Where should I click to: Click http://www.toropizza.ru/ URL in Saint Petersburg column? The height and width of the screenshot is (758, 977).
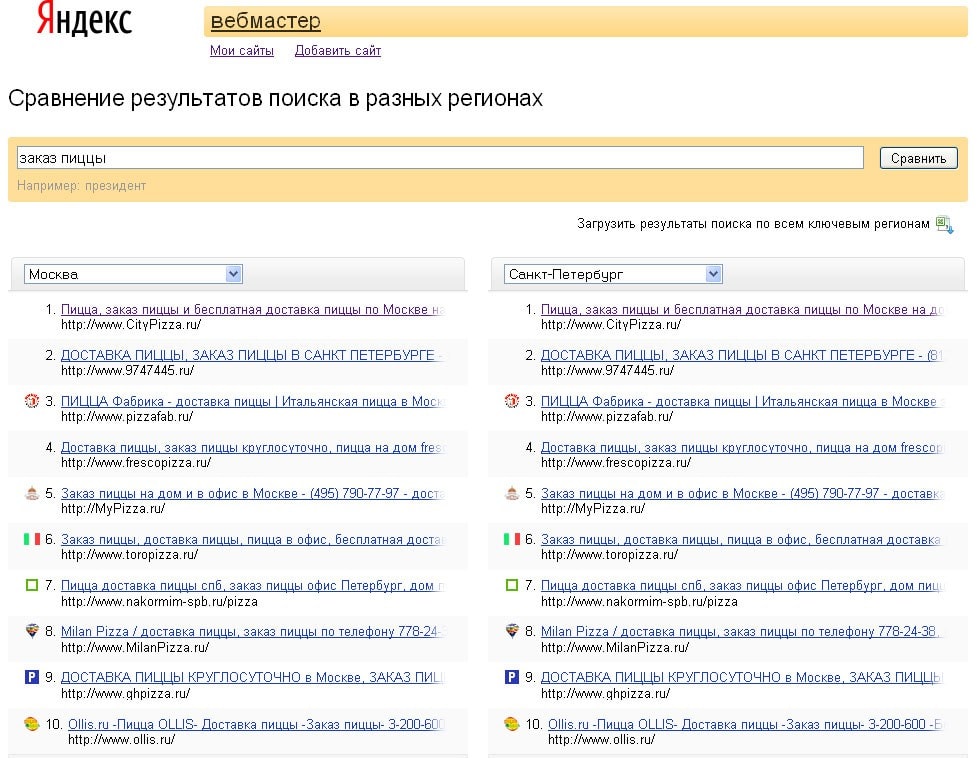click(609, 555)
